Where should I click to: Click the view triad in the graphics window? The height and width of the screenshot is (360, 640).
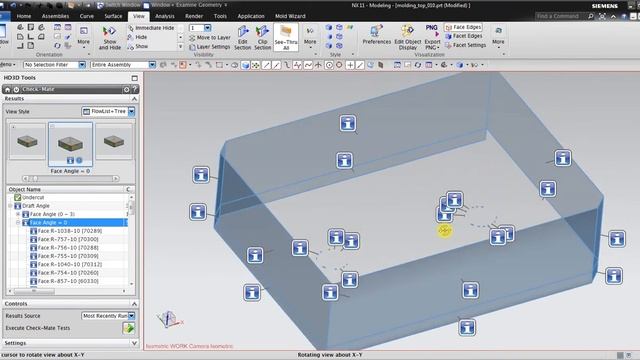[x=169, y=319]
